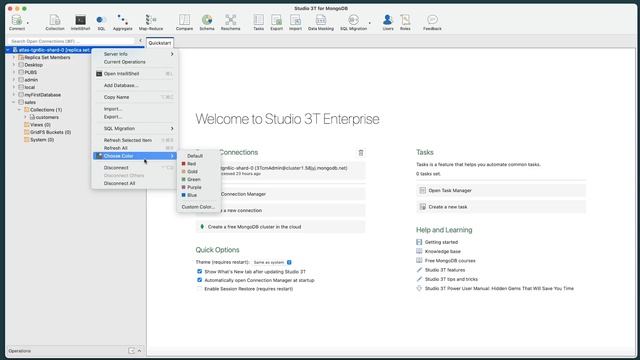Select the GridFS Buckets (0) folder

51,132
